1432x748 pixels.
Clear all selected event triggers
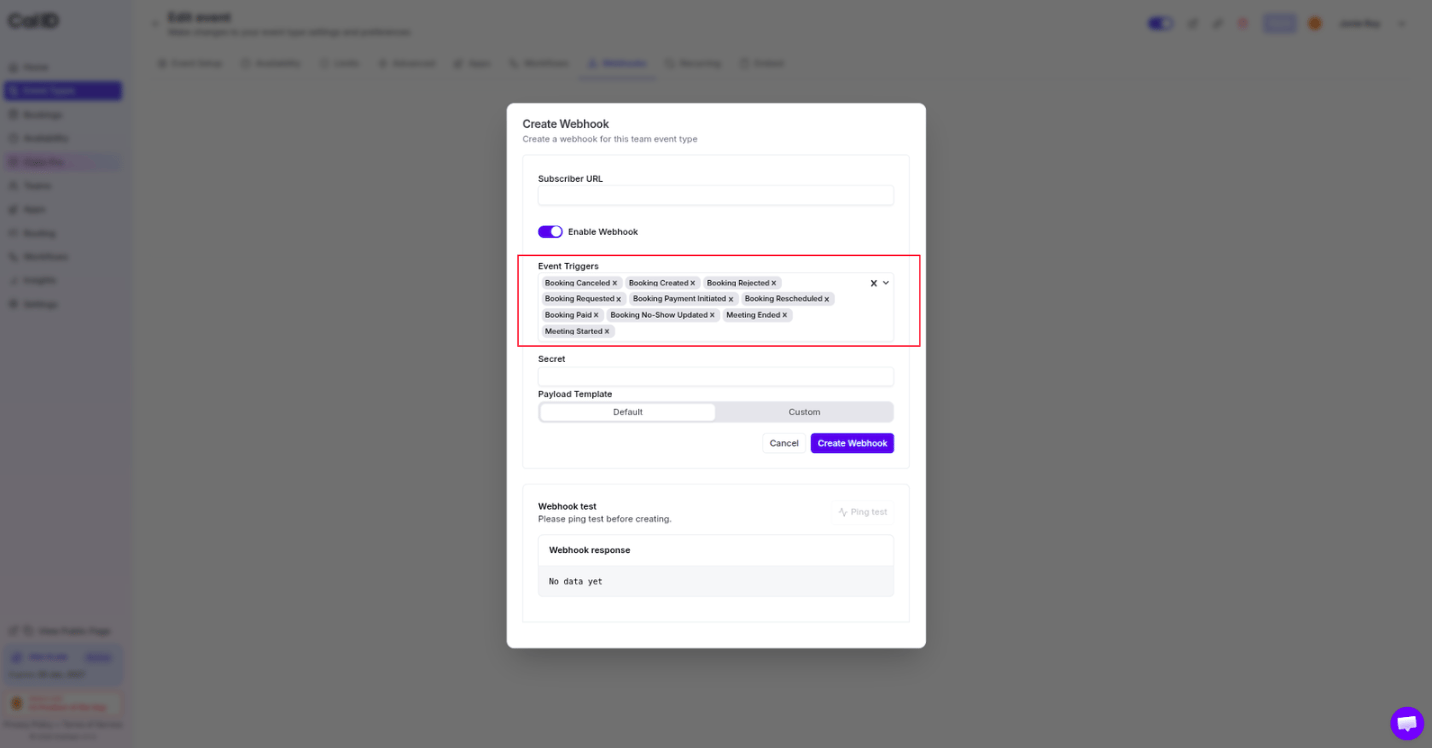(x=873, y=283)
